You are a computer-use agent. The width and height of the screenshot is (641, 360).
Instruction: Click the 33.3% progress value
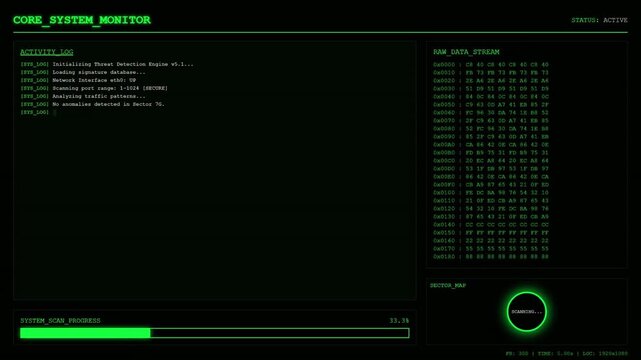tap(399, 321)
